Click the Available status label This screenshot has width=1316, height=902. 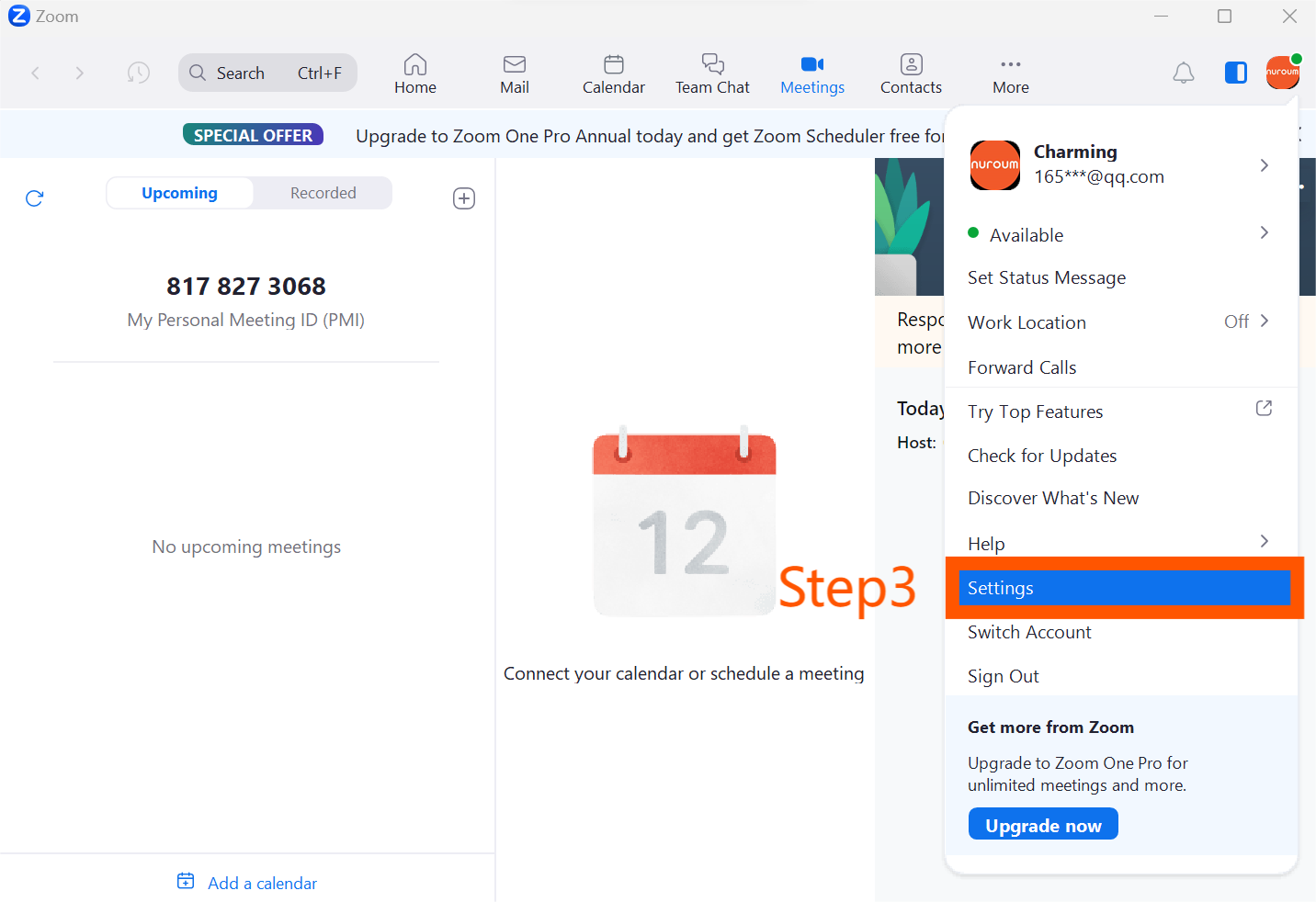pos(1027,235)
